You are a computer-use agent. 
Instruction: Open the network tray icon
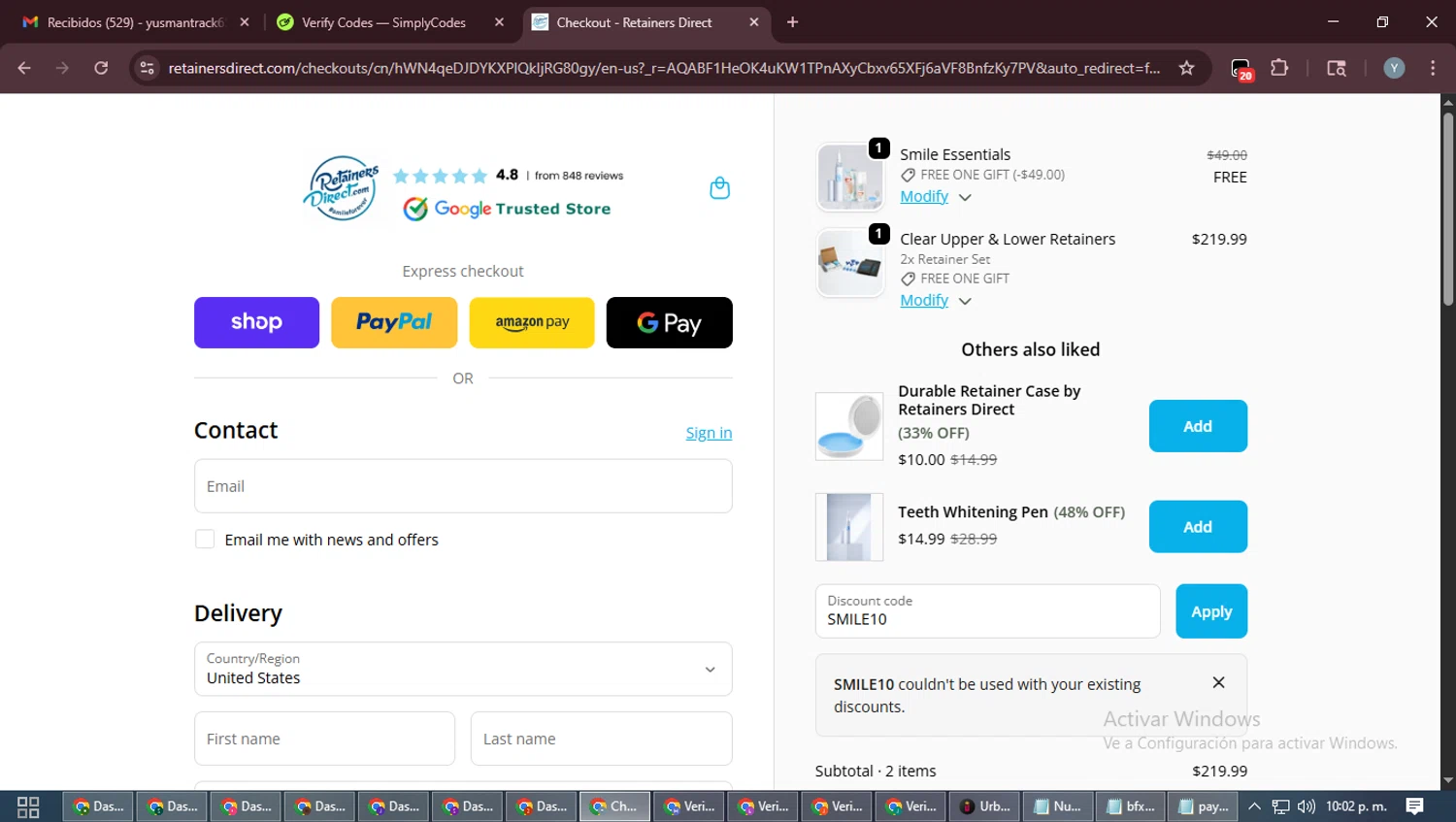tap(1281, 806)
